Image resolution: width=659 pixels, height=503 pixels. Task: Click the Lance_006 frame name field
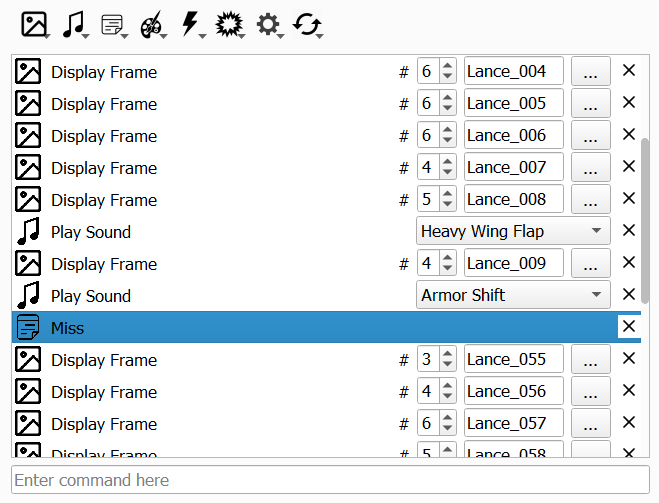513,136
